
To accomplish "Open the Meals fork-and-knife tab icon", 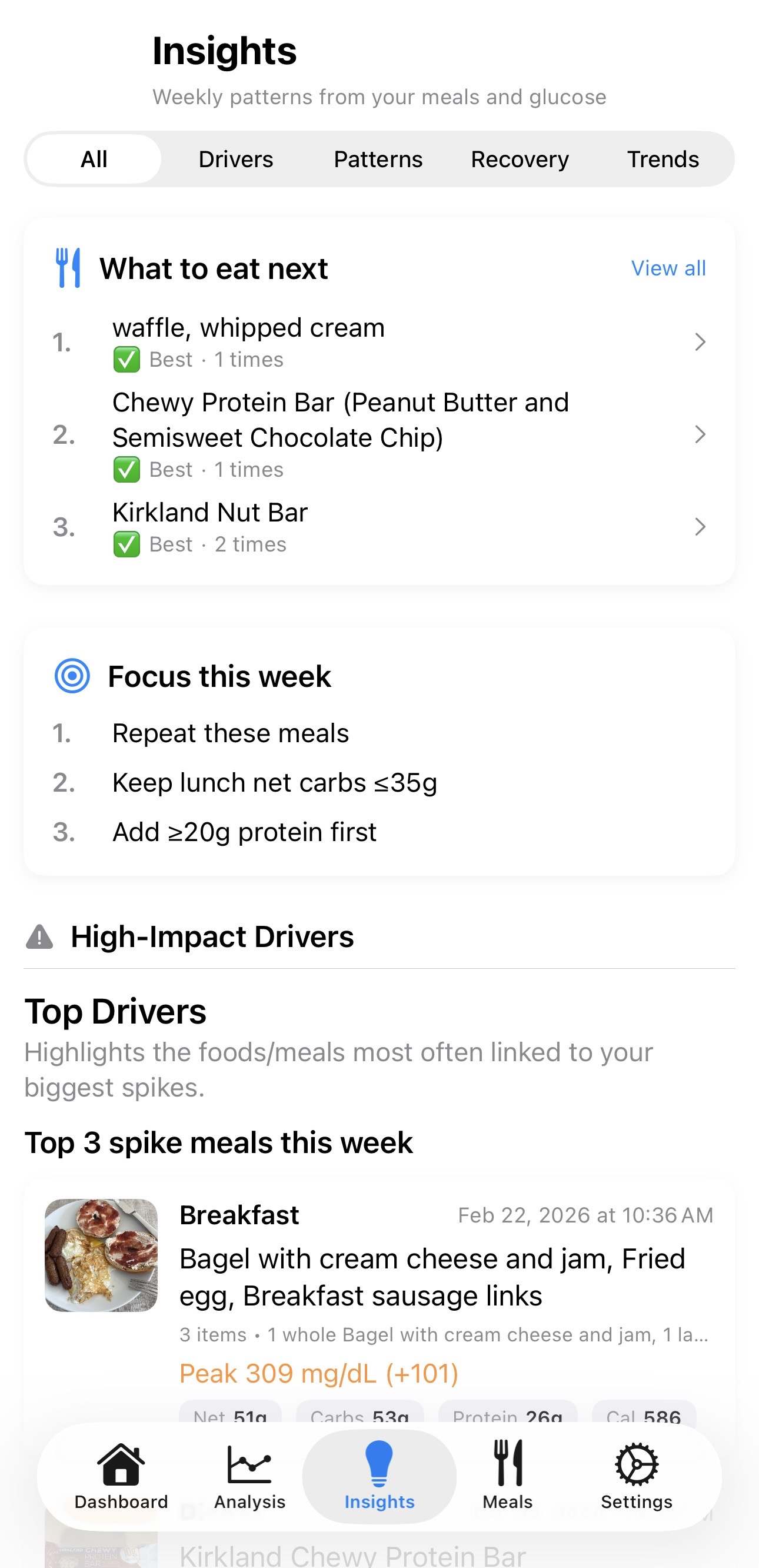I will point(508,1464).
